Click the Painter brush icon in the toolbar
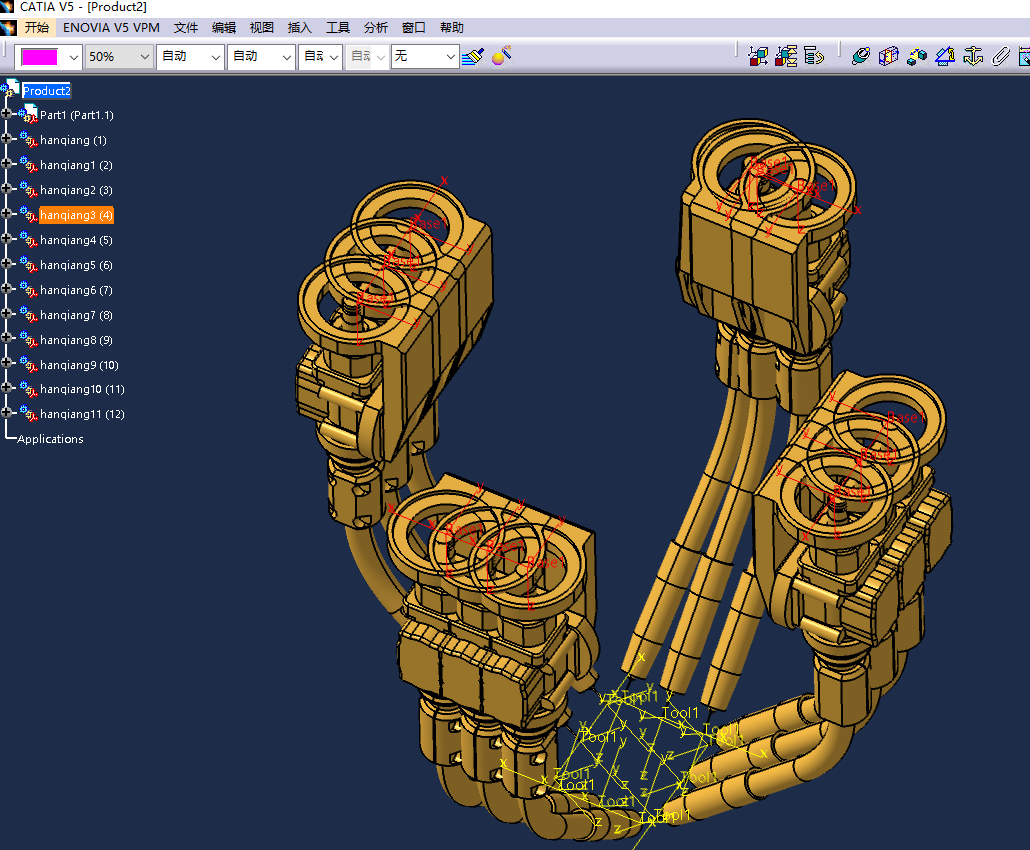The height and width of the screenshot is (850, 1030). point(472,56)
